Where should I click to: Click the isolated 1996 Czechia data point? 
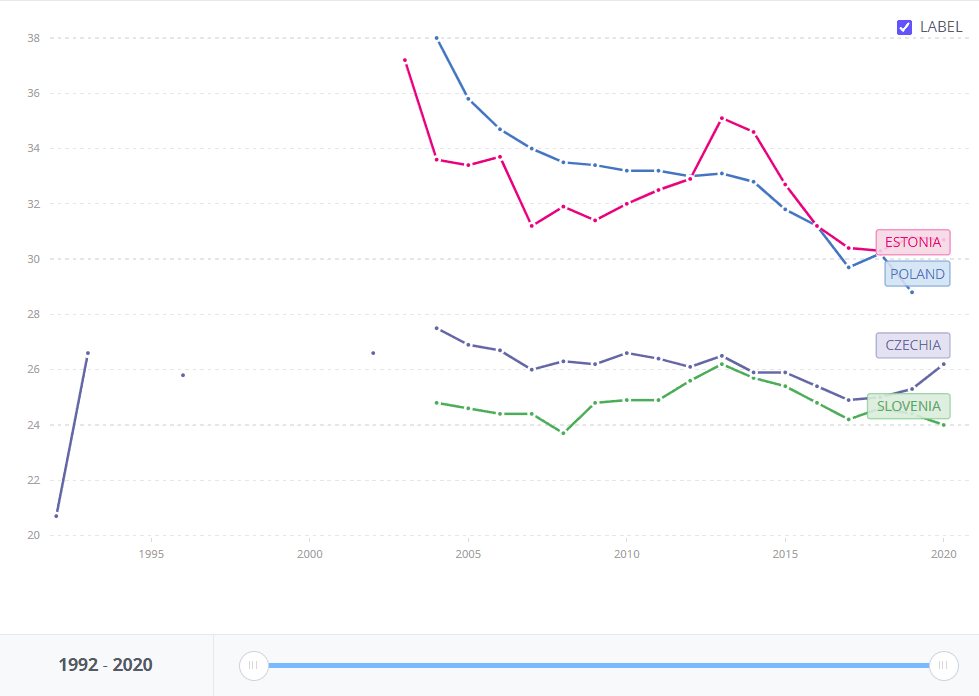183,375
